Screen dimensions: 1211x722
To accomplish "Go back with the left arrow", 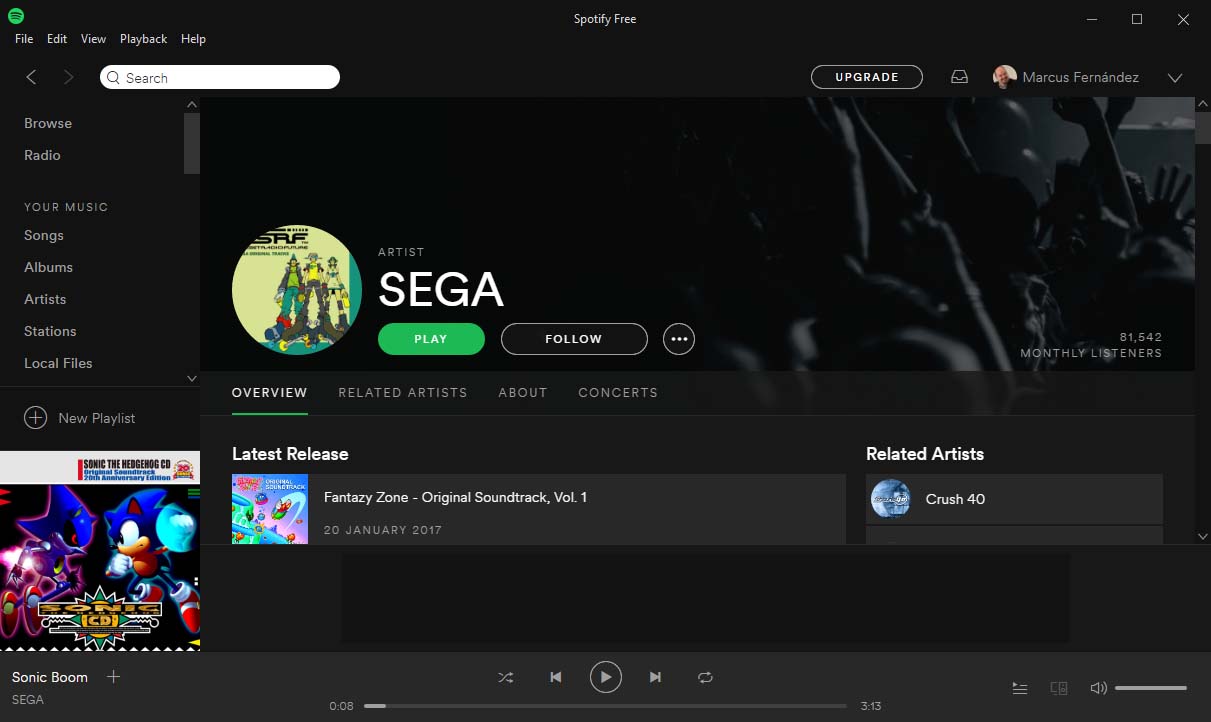I will click(x=31, y=77).
